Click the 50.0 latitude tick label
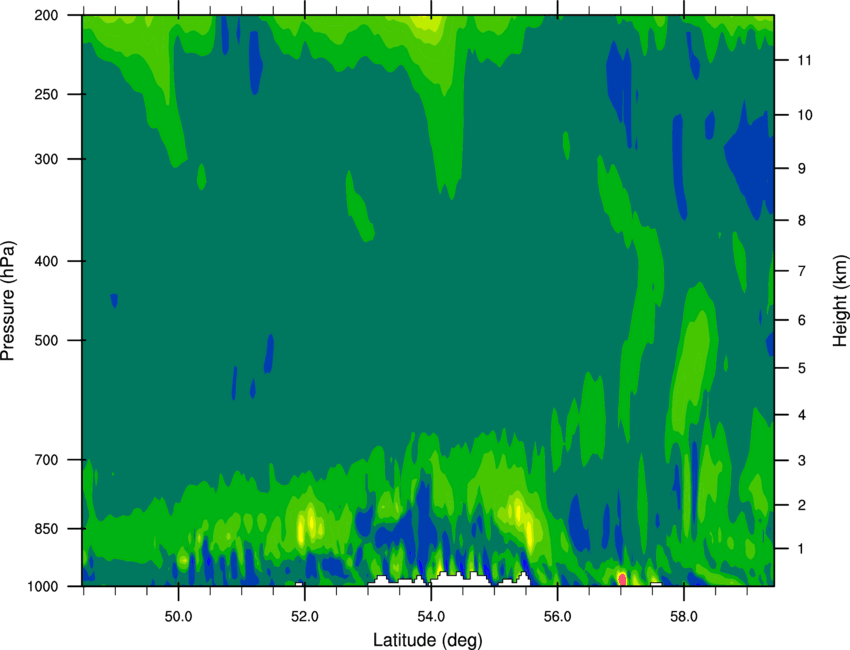Screen dimensions: 850x650 (x=178, y=617)
